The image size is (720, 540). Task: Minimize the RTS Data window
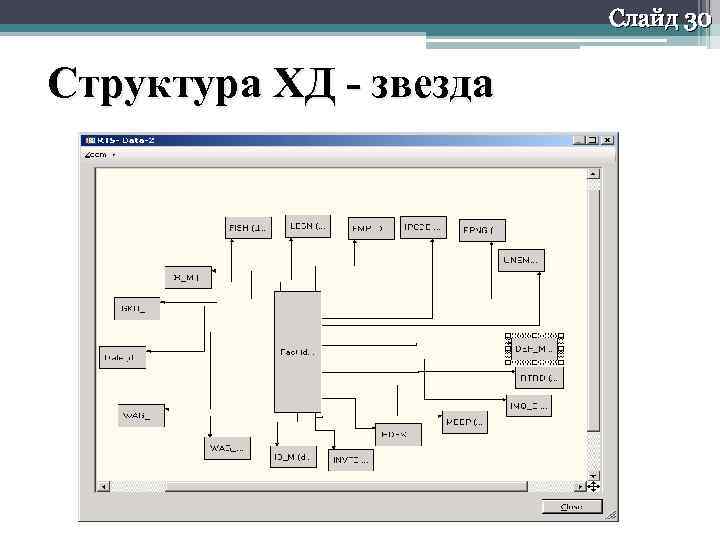pyautogui.click(x=579, y=140)
